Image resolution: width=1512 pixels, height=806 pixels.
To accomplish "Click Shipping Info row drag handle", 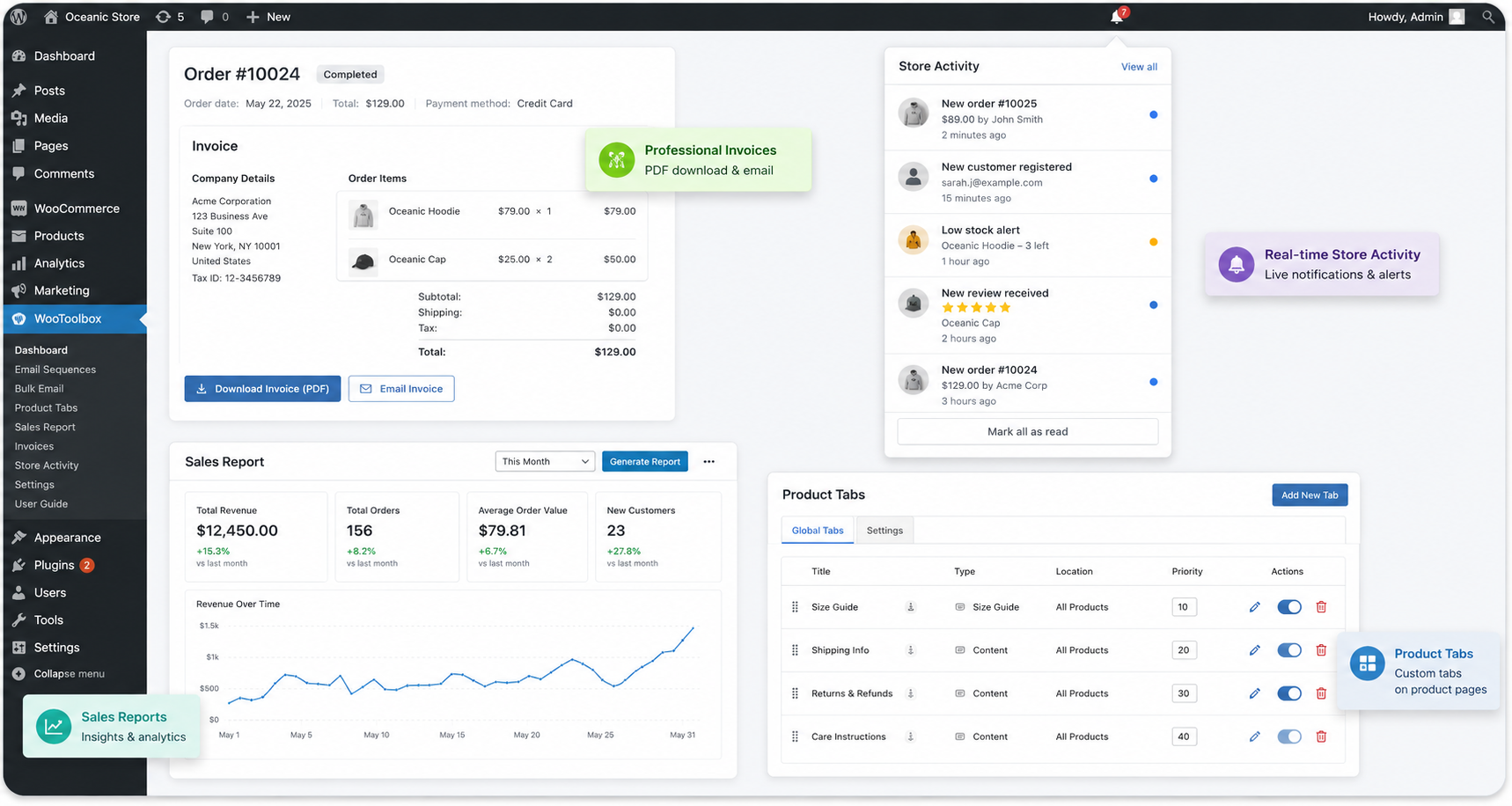I will pos(796,650).
